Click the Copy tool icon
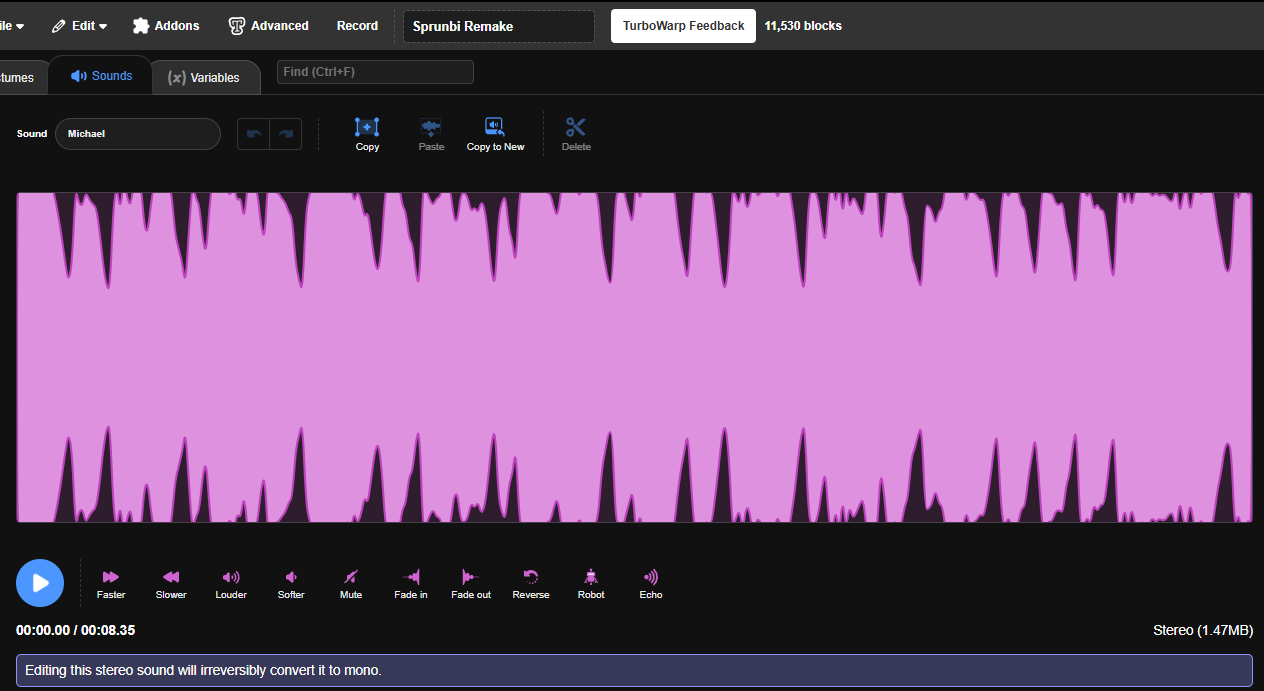Screen dimensions: 1264x691 click(x=367, y=127)
